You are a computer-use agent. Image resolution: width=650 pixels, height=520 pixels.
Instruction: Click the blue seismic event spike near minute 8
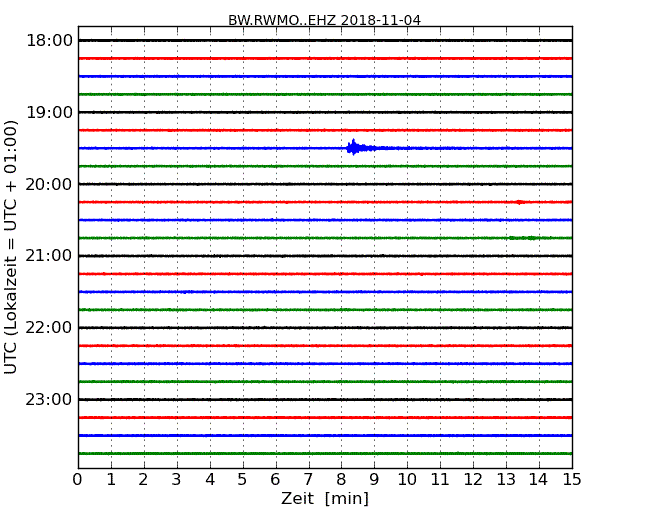[354, 148]
